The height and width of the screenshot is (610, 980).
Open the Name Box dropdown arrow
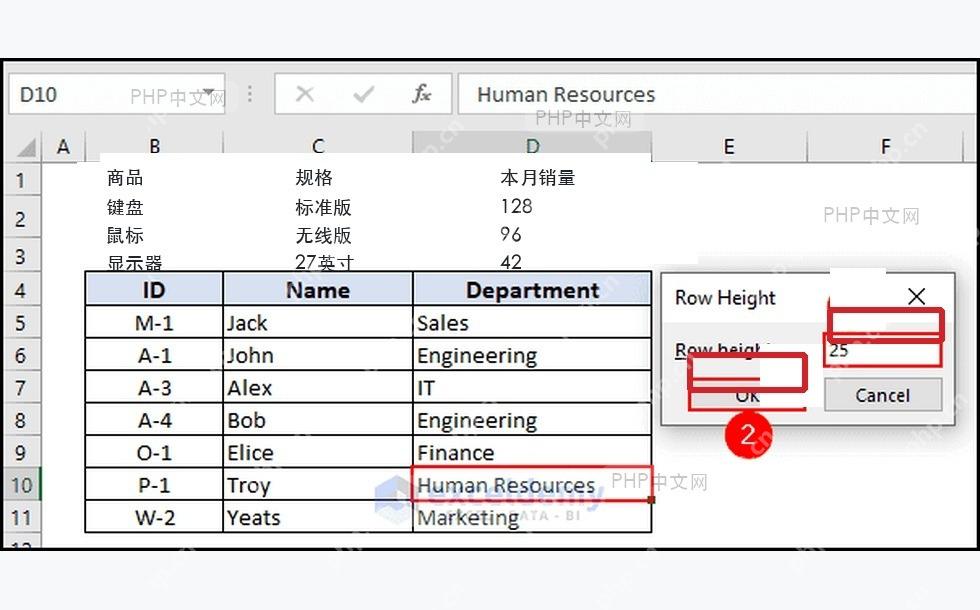click(209, 92)
